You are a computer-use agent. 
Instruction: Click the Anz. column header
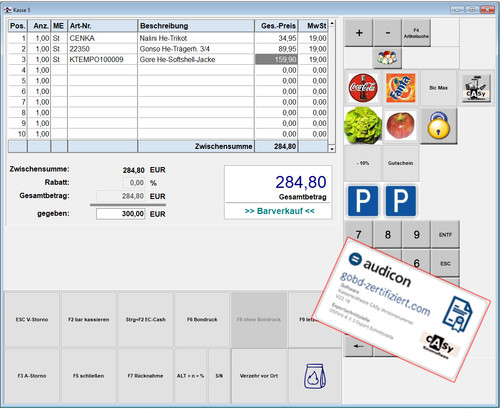point(39,26)
